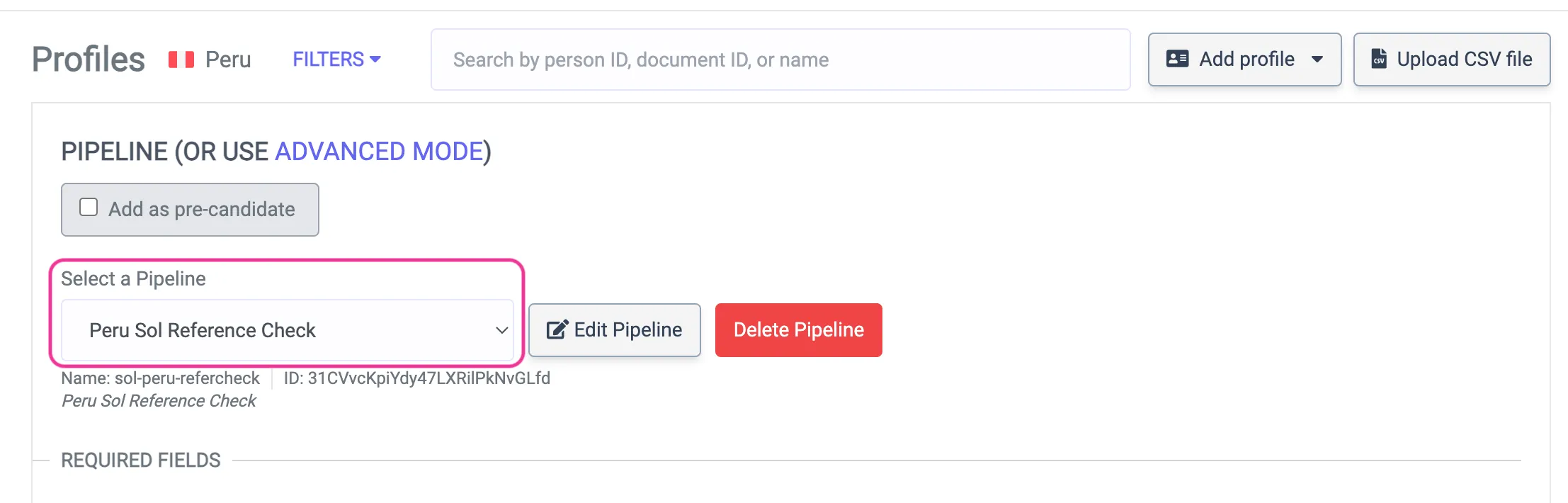This screenshot has height=503, width=1568.
Task: Open the Select a Pipeline dropdown
Action: pos(287,330)
